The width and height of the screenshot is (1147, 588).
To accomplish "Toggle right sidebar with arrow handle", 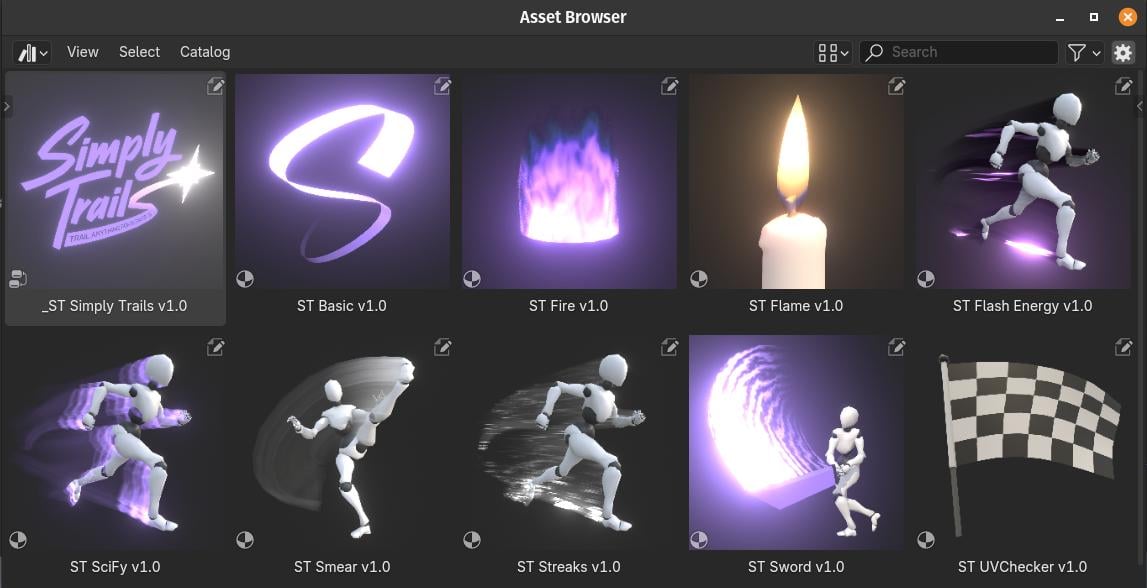I will coord(1140,107).
